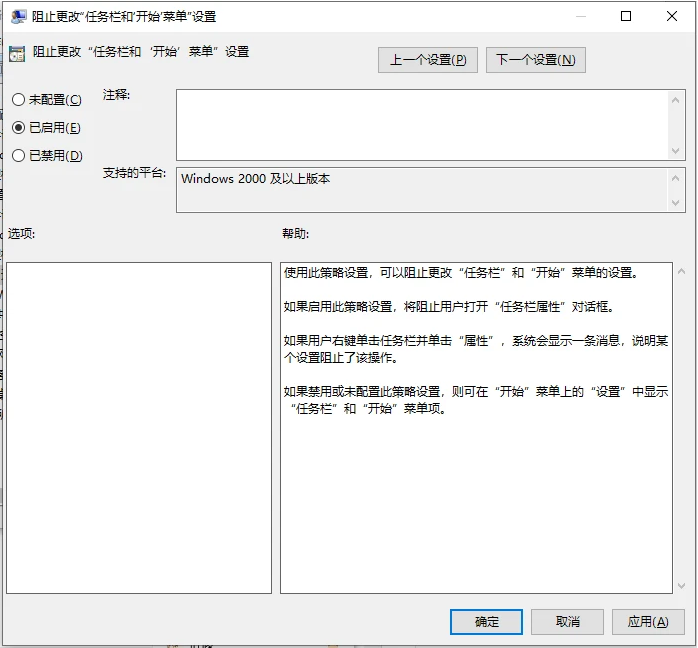Click the empty 选项 options panel

coord(139,427)
